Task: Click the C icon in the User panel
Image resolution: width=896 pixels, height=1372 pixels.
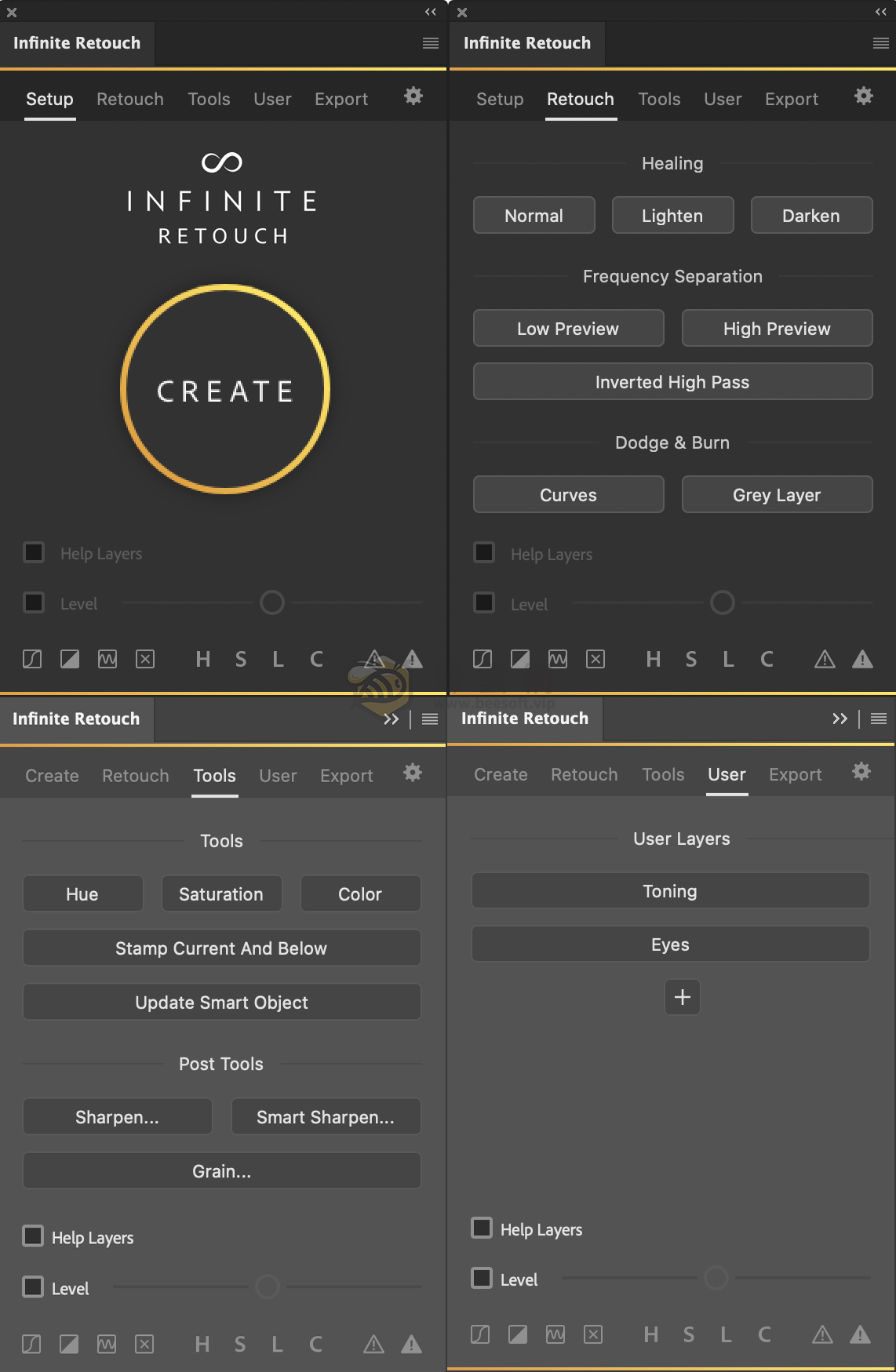Action: click(764, 1335)
